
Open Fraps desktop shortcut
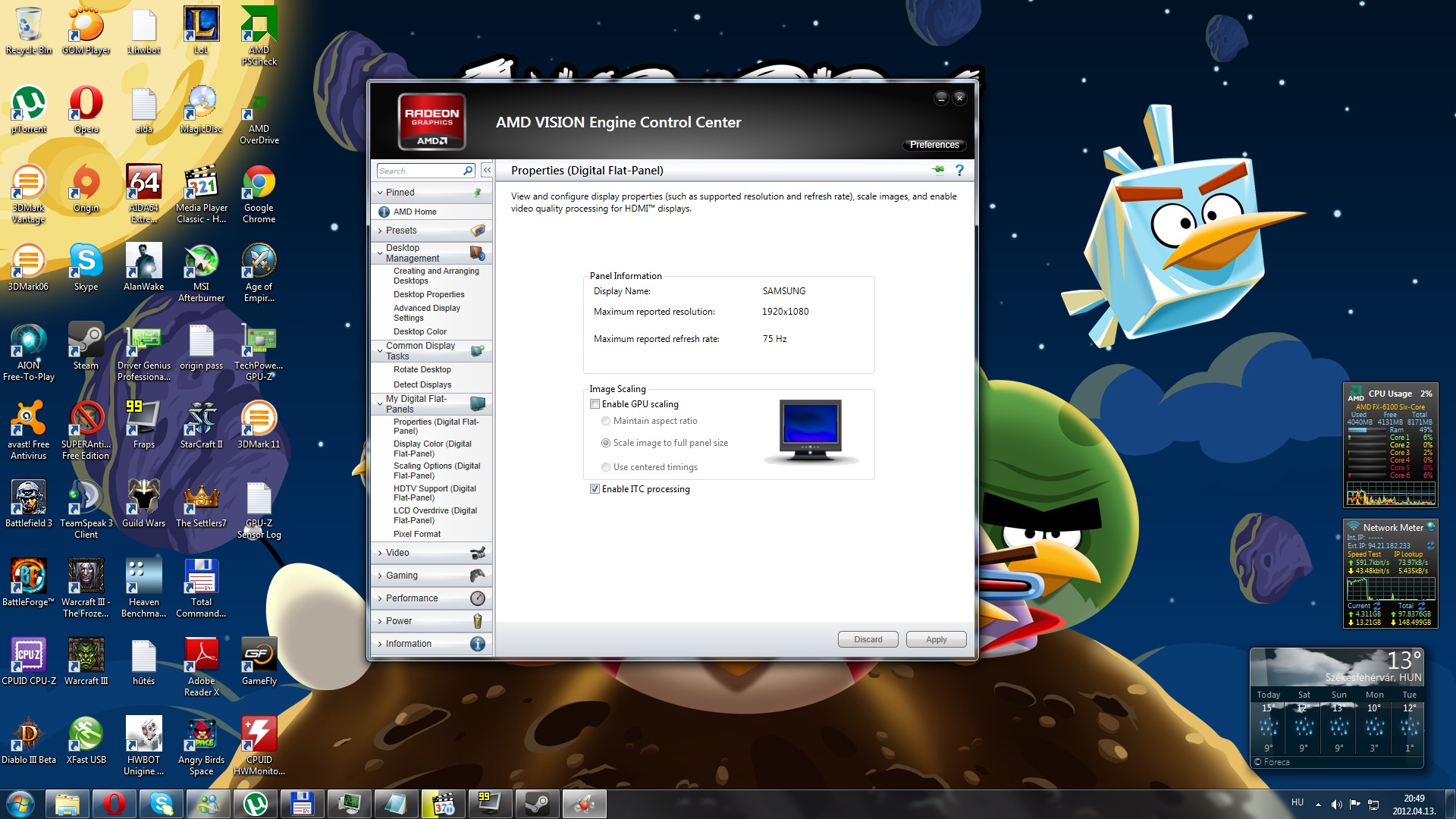coord(143,425)
